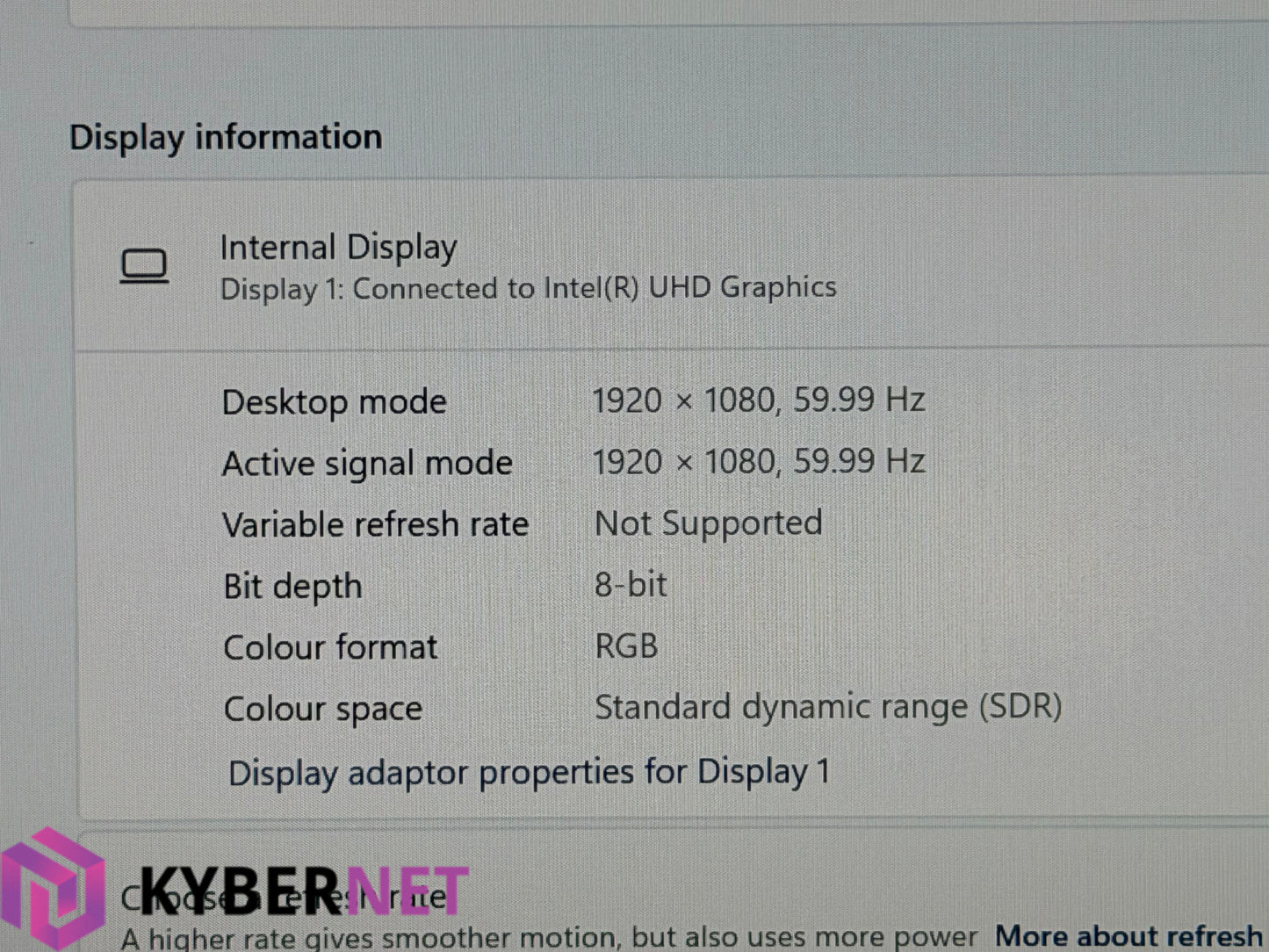This screenshot has width=1269, height=952.
Task: Click 'A higher rate gives smoother motion' description
Action: pyautogui.click(x=549, y=937)
